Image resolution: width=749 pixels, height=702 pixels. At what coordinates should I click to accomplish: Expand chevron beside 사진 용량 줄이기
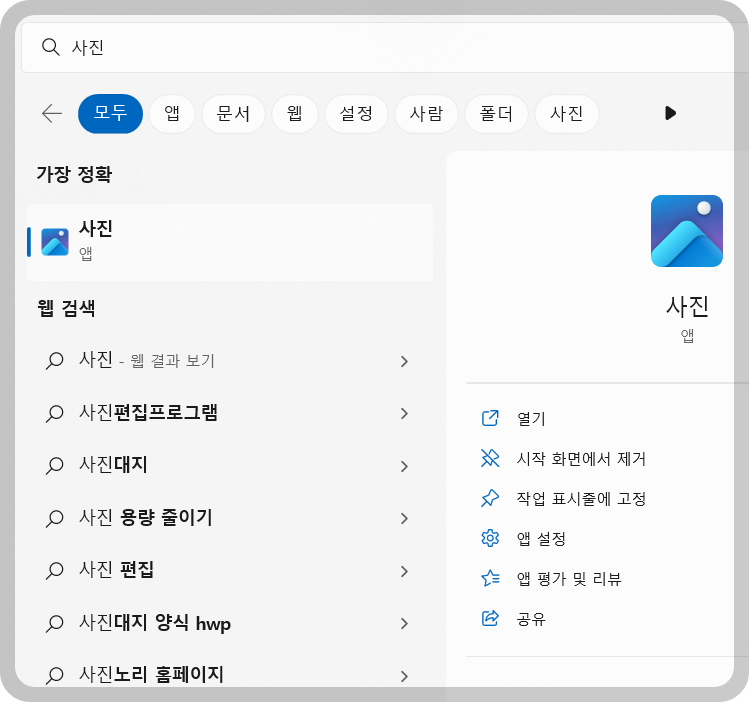coord(404,519)
